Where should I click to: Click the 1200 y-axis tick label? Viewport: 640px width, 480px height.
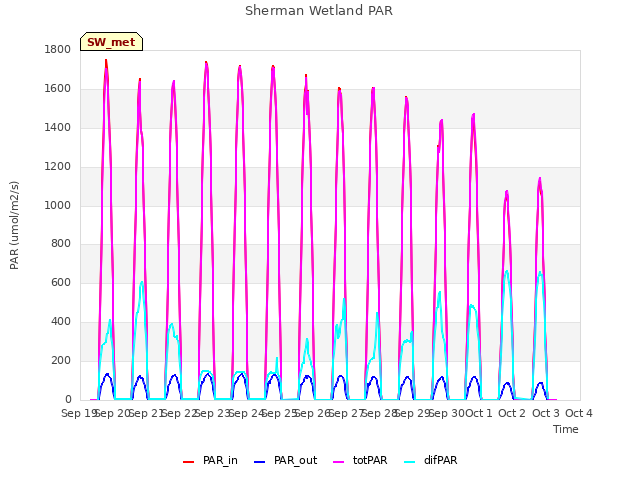click(x=58, y=167)
